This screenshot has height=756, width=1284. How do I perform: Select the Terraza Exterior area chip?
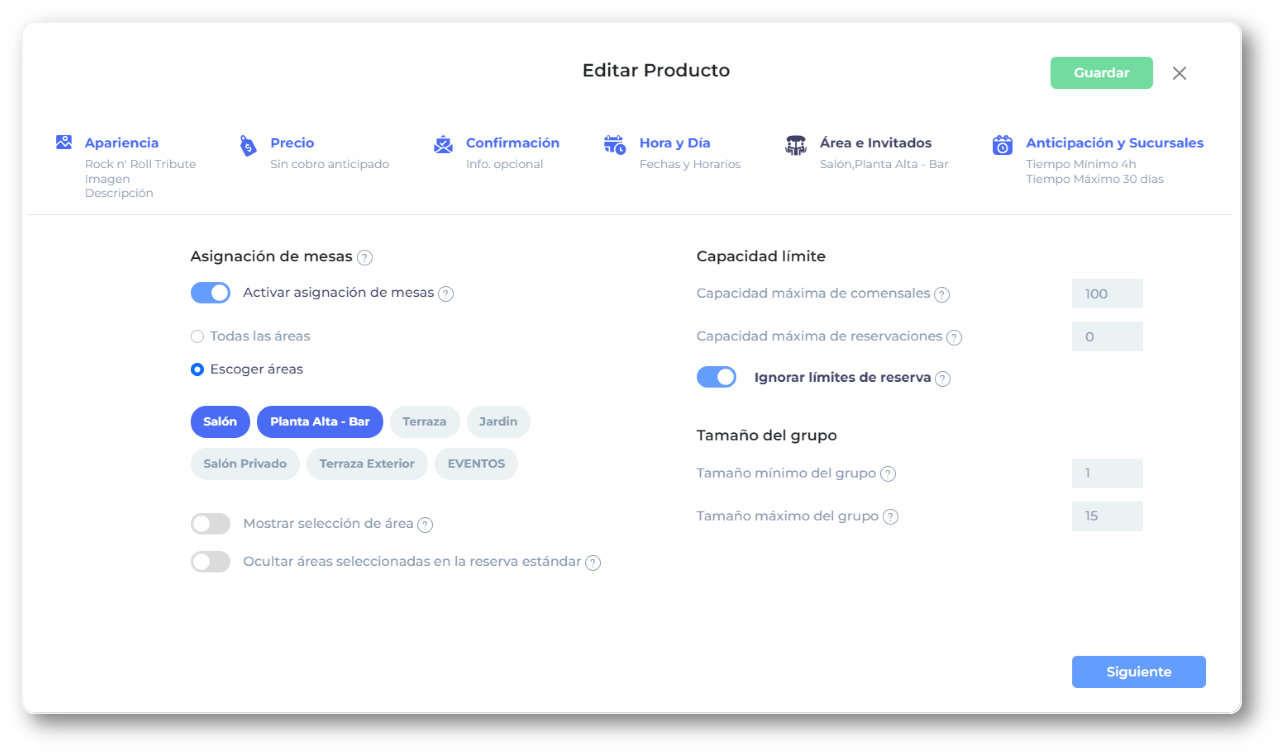click(367, 464)
